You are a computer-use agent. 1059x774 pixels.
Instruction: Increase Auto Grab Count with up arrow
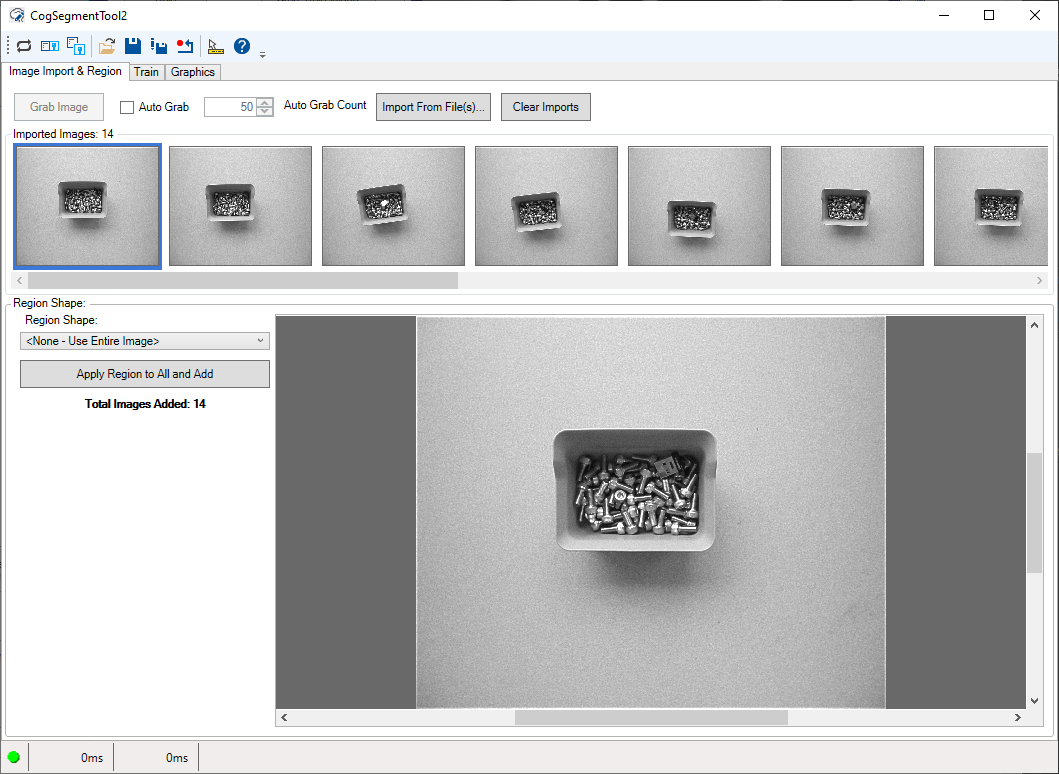[265, 102]
